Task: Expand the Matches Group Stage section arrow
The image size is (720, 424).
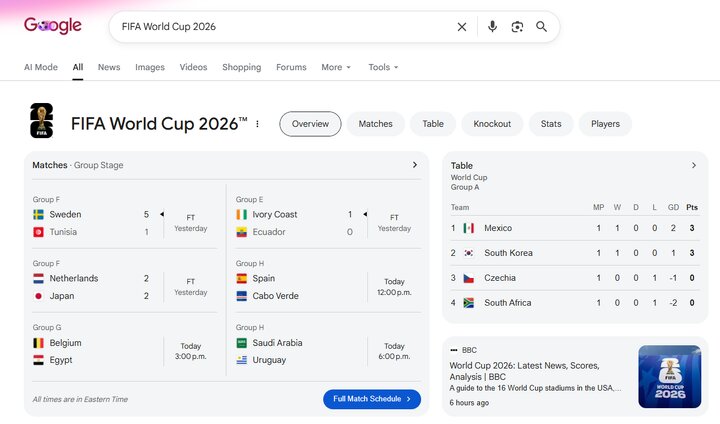Action: coord(415,165)
